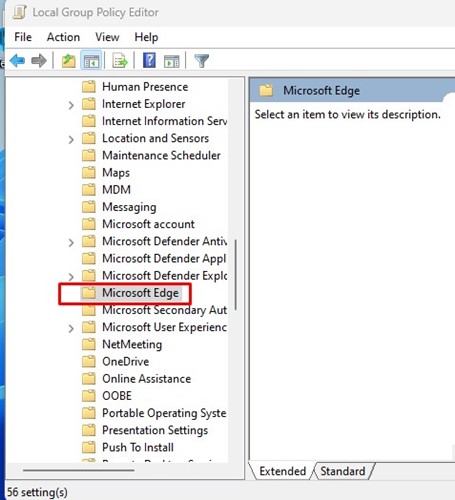Screen dimensions: 455x500
Task: Select Location and Sensors tree label
Action: [x=155, y=138]
